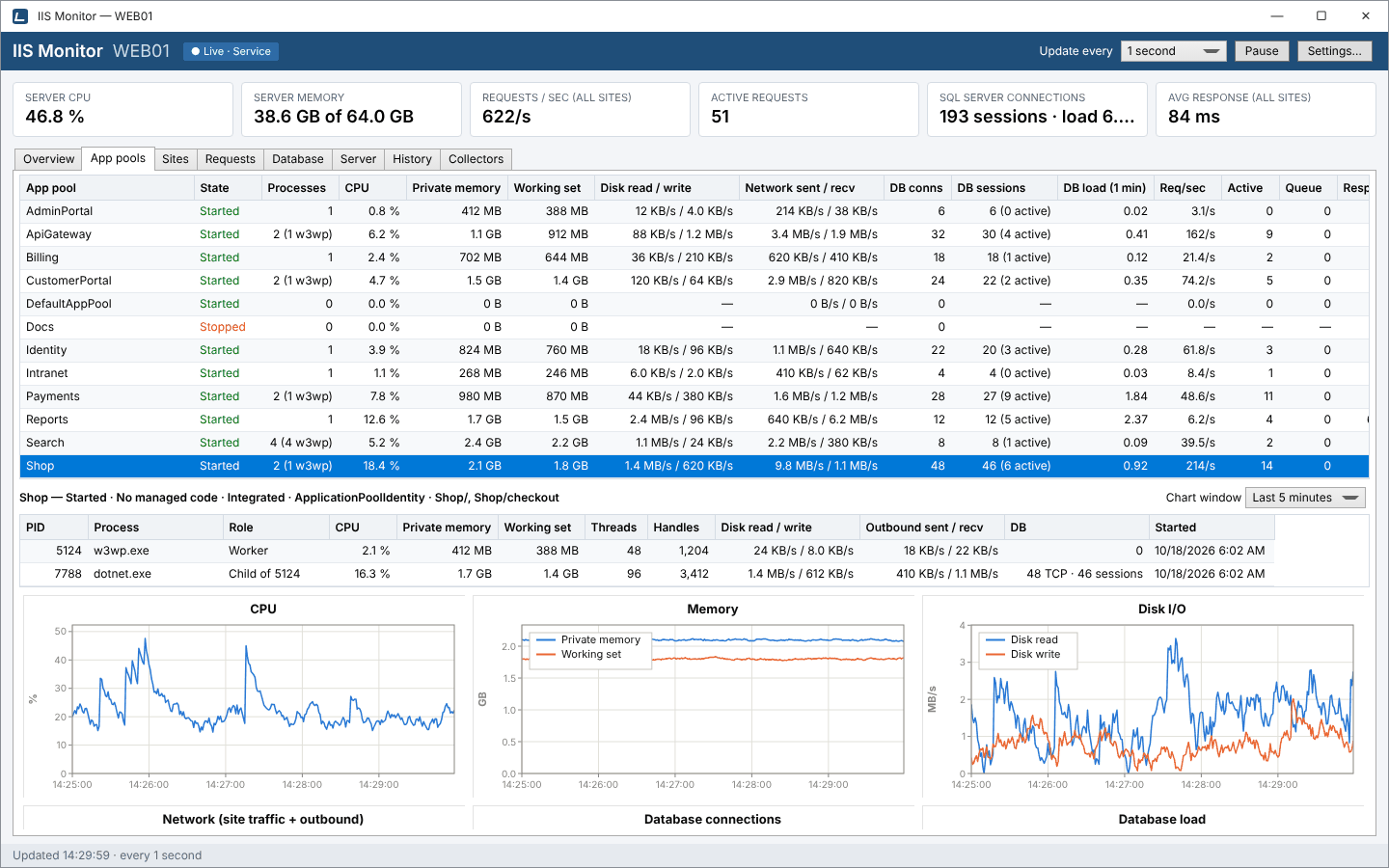
Task: Switch to the Overview tab
Action: 48,159
